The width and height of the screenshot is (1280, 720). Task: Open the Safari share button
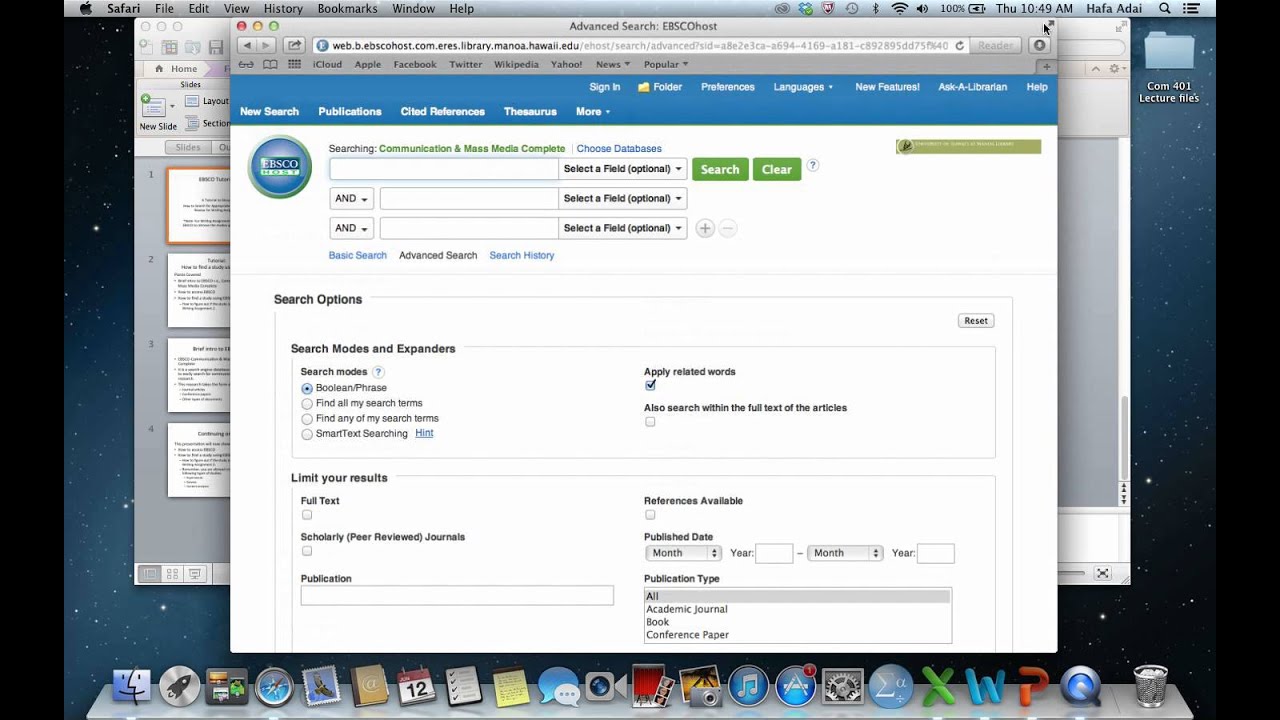click(294, 45)
